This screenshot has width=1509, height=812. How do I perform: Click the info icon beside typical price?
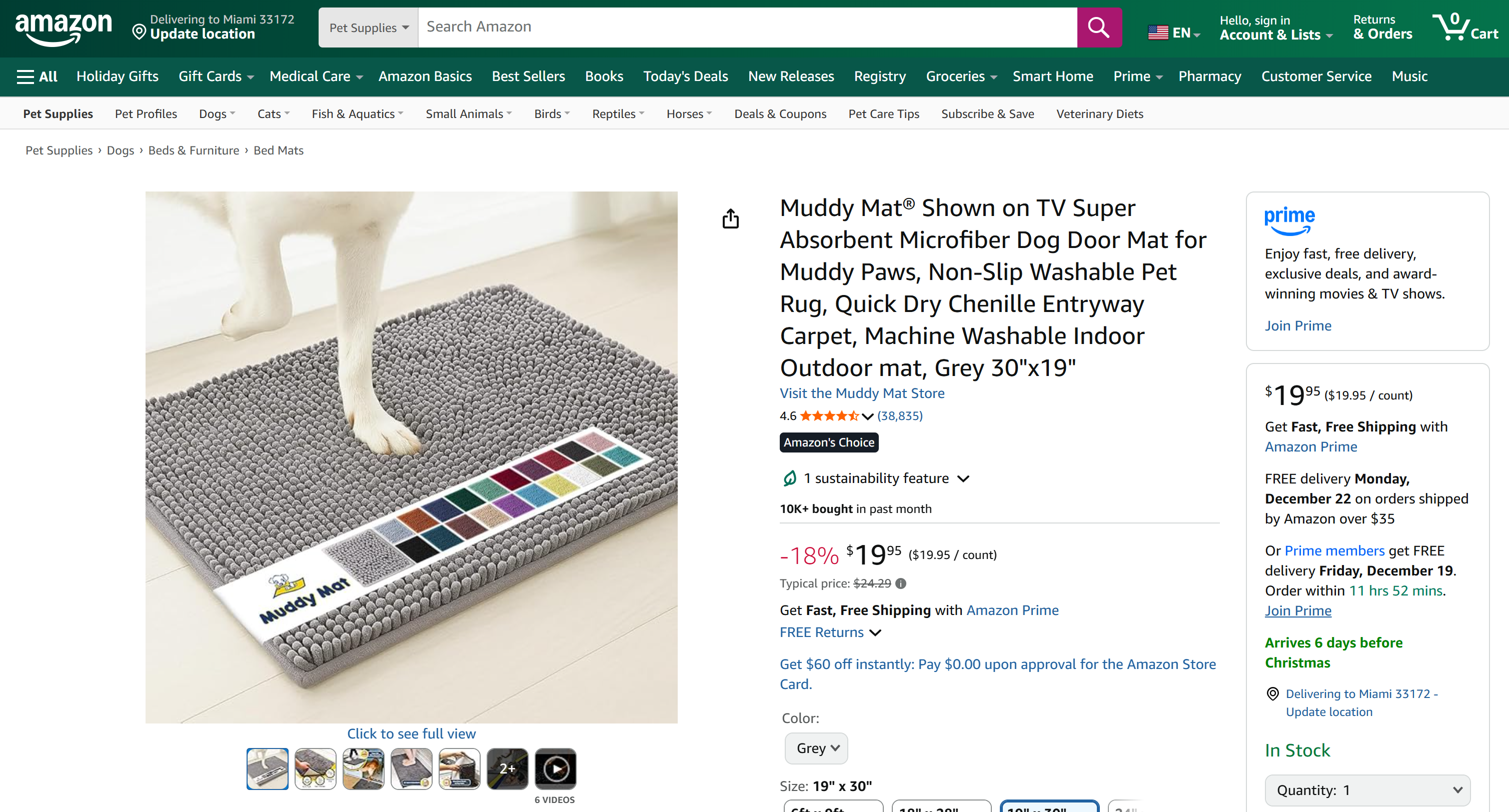[x=900, y=583]
